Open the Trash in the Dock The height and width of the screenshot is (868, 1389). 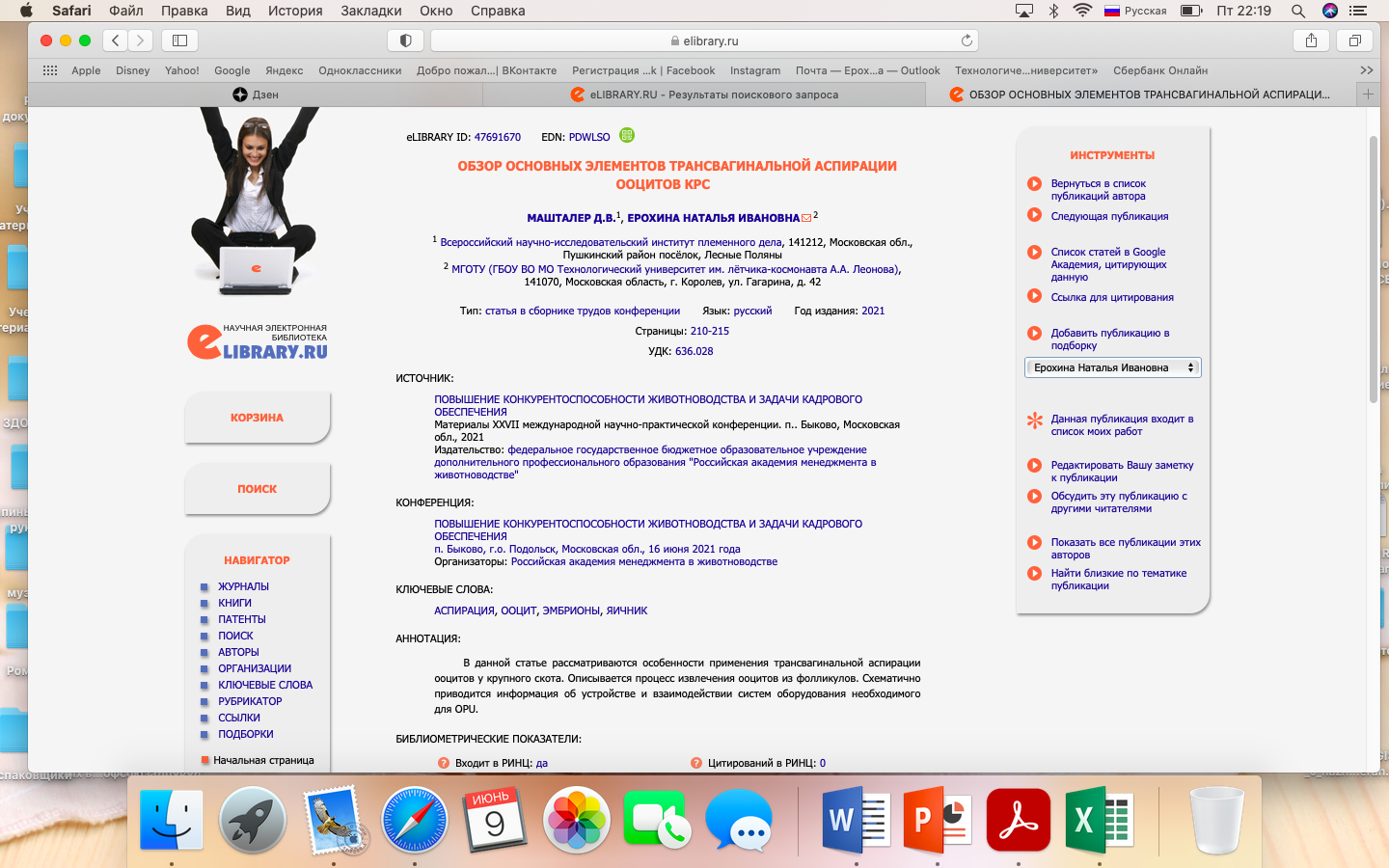[1217, 820]
